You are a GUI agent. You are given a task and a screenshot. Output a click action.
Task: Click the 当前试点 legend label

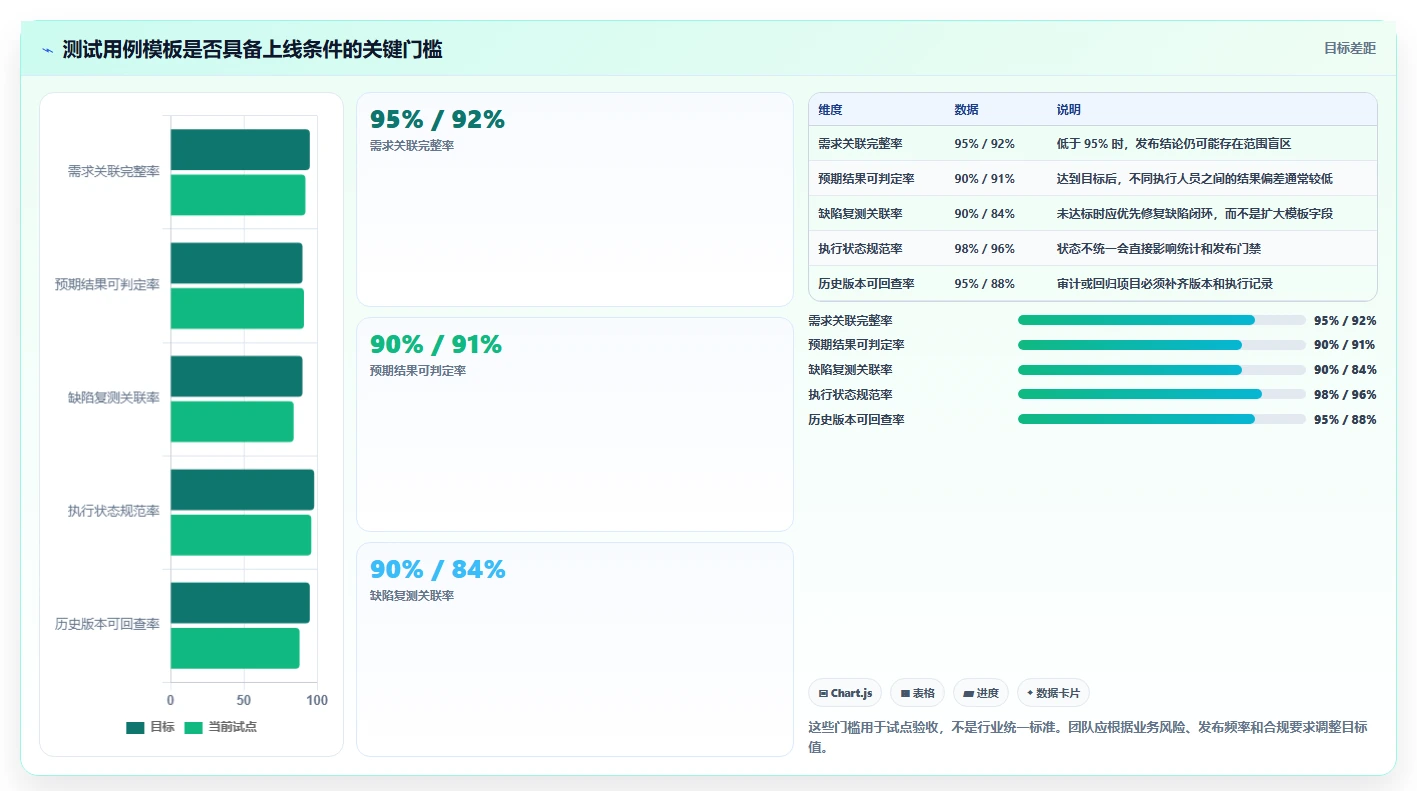pyautogui.click(x=232, y=727)
